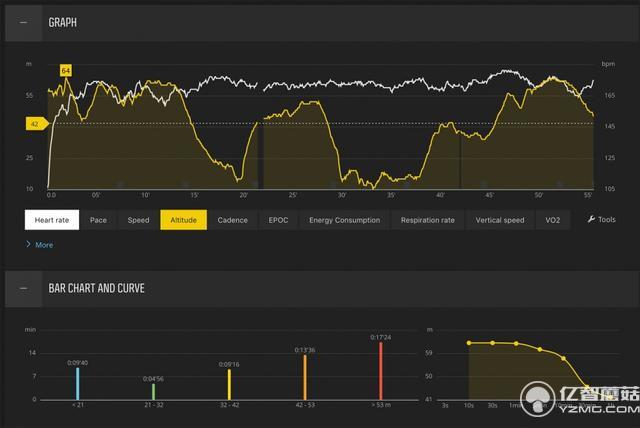
Task: Switch on Respiration rate data
Action: point(427,220)
